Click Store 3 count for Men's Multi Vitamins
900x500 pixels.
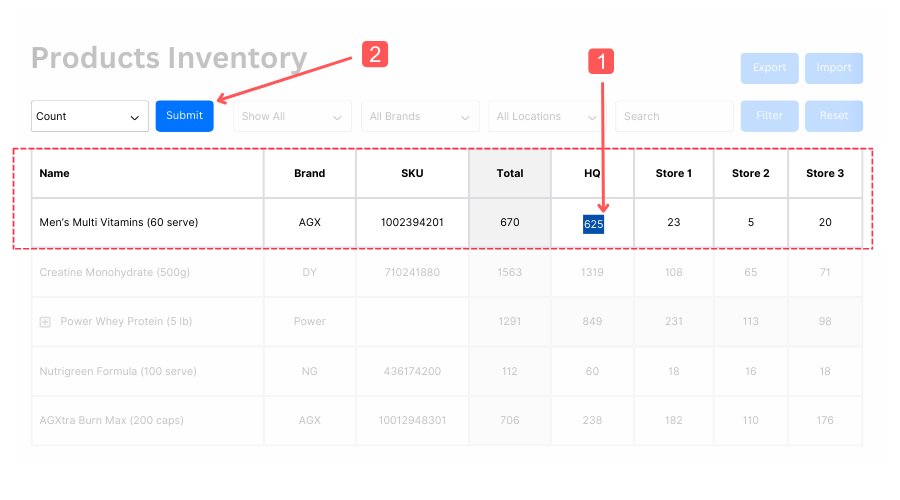point(825,222)
